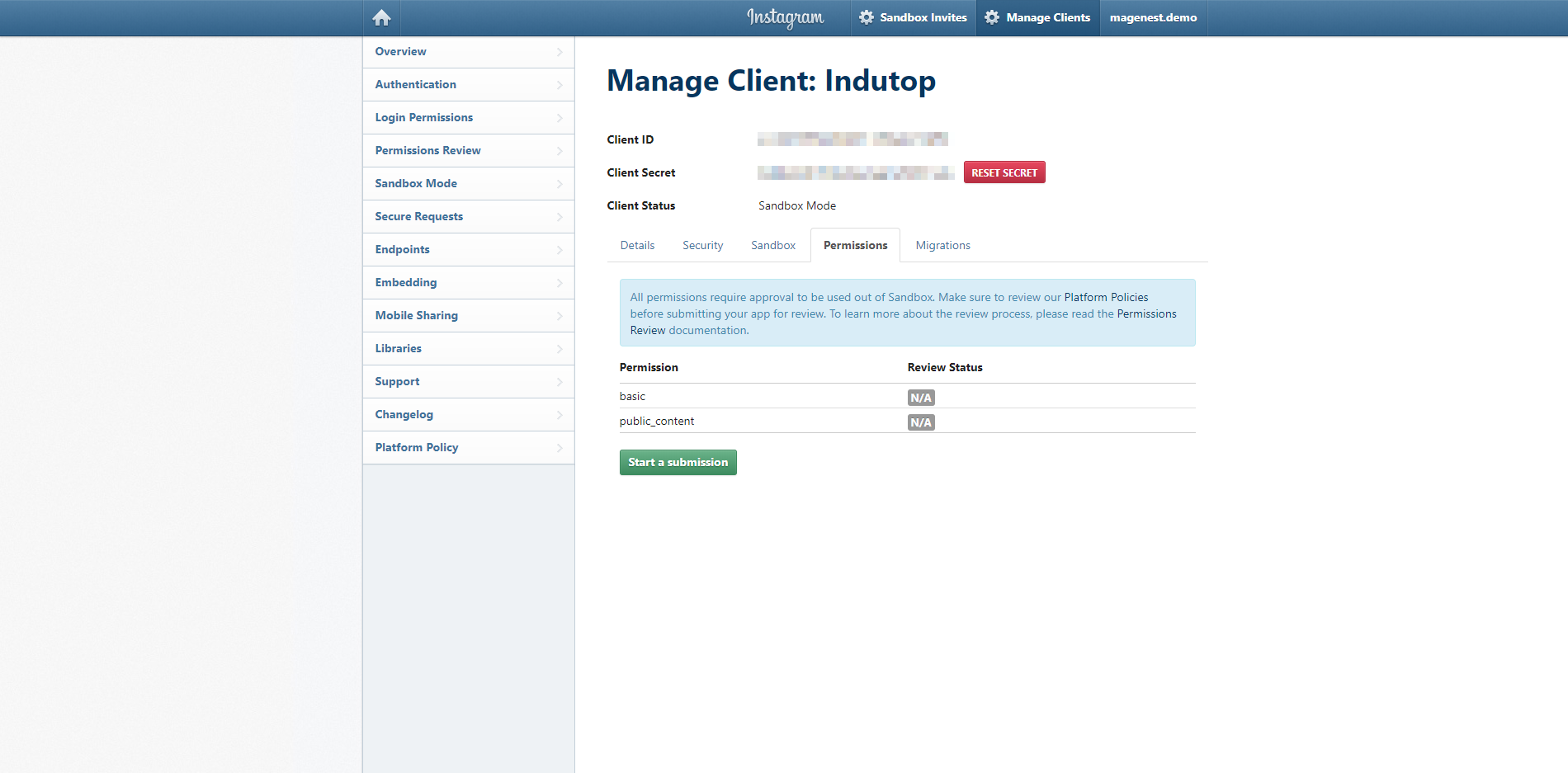Select the Permissions tab

[855, 245]
